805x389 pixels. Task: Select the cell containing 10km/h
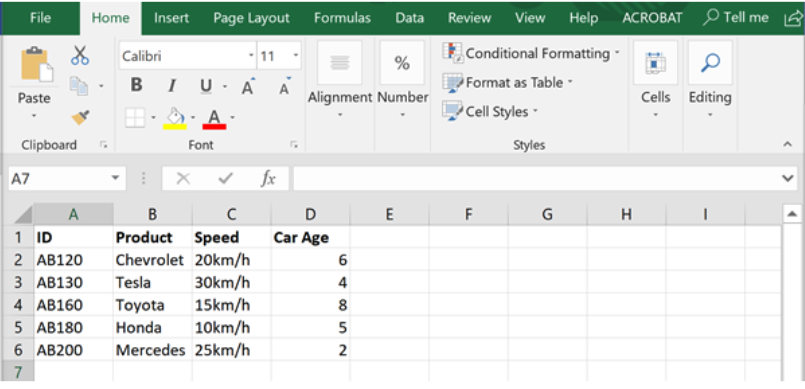click(x=232, y=328)
